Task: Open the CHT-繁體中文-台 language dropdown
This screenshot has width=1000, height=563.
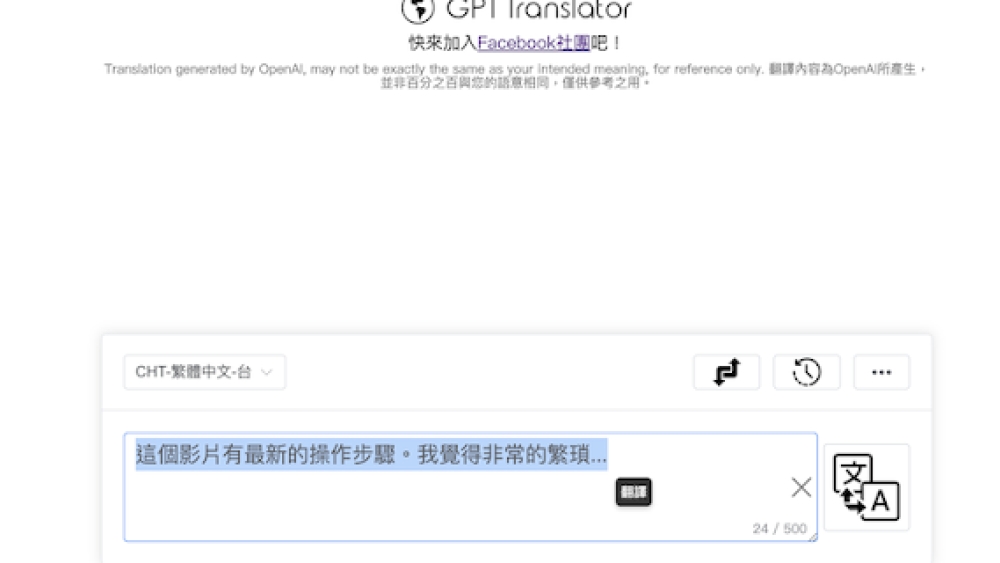Action: click(x=204, y=372)
